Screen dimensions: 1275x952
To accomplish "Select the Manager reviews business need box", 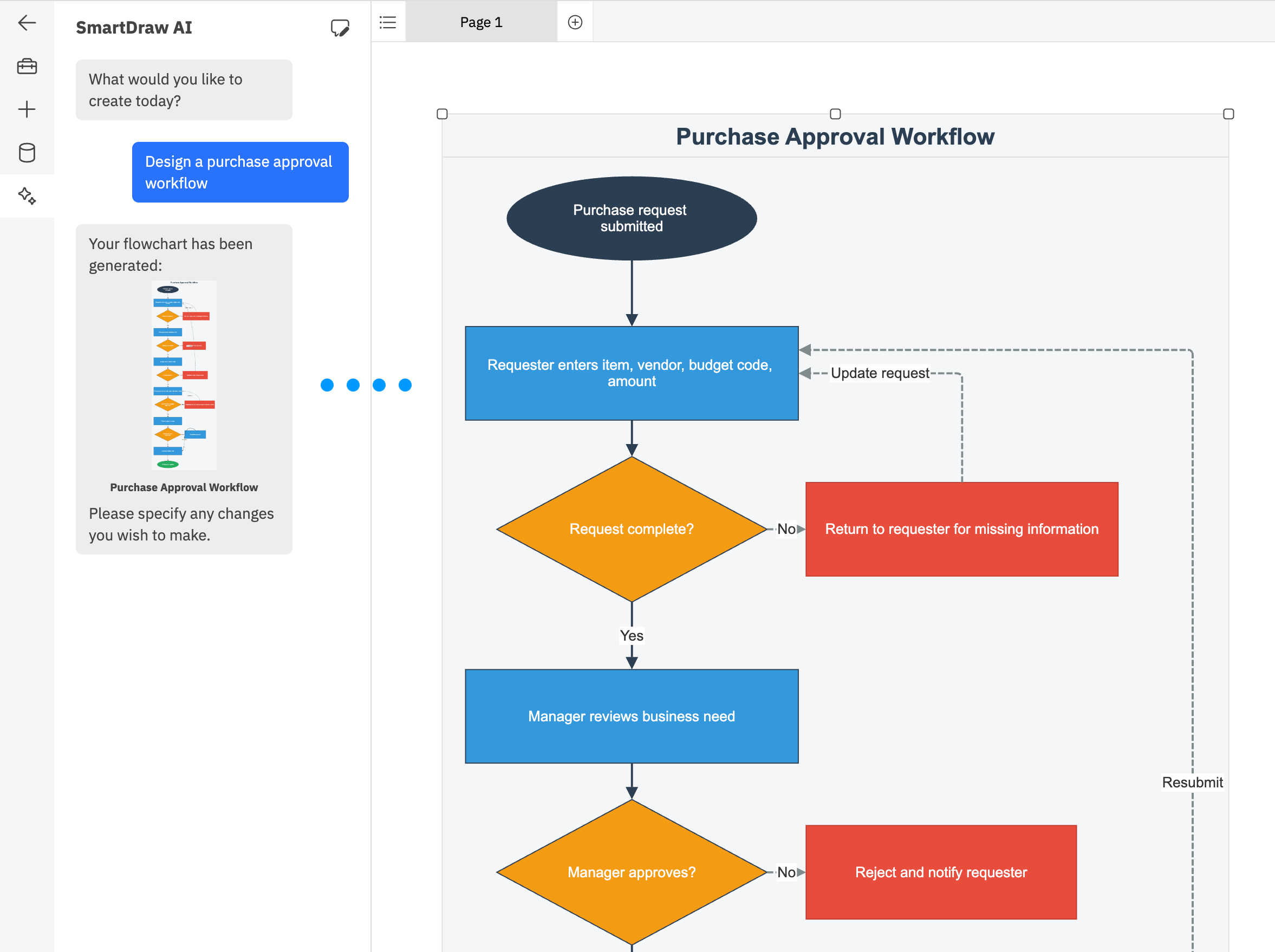I will pyautogui.click(x=632, y=716).
